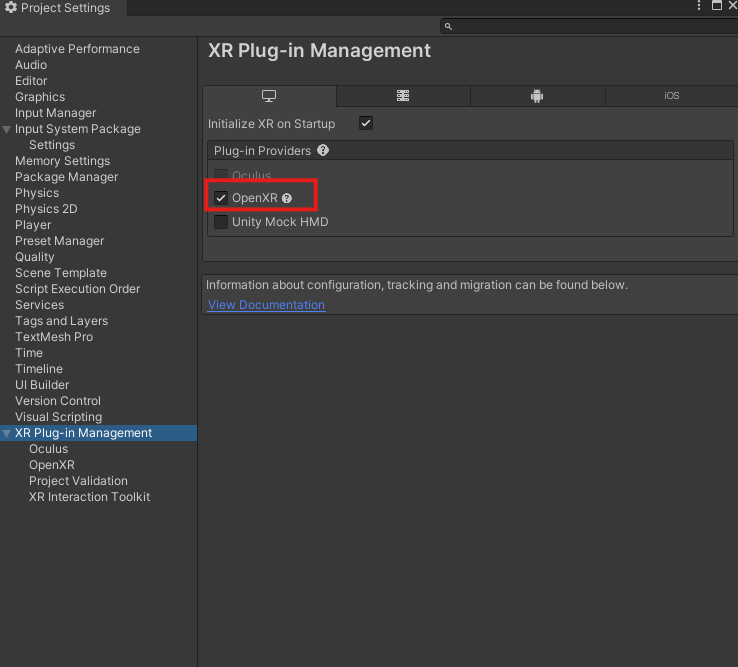The height and width of the screenshot is (667, 738).
Task: Toggle Initialize XR on Startup checkbox
Action: point(366,123)
